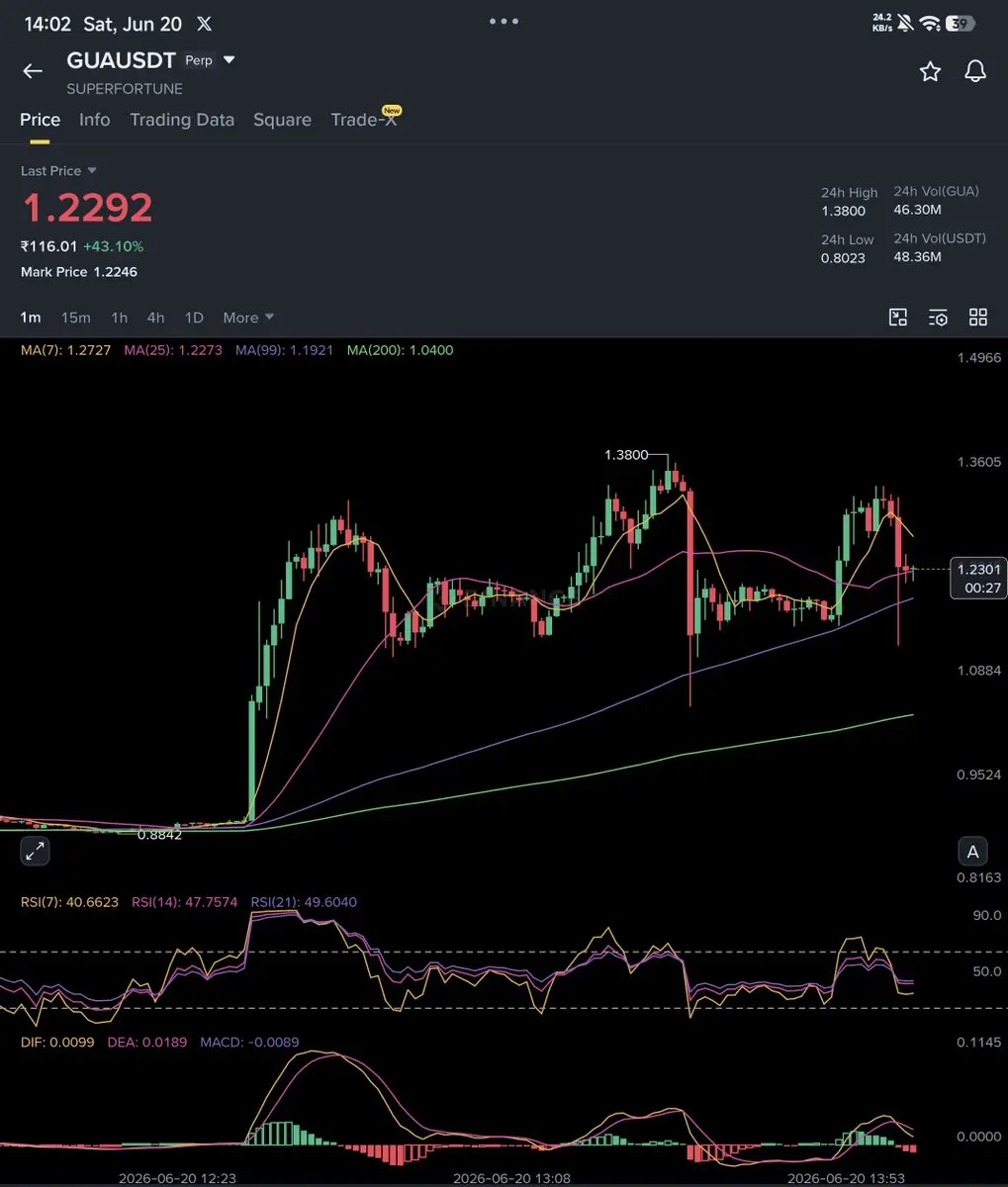The height and width of the screenshot is (1187, 1008).
Task: Toggle the auto-scale A button
Action: tap(972, 851)
